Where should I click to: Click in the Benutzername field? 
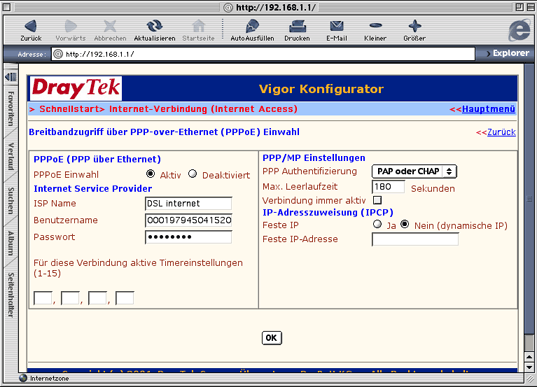188,220
